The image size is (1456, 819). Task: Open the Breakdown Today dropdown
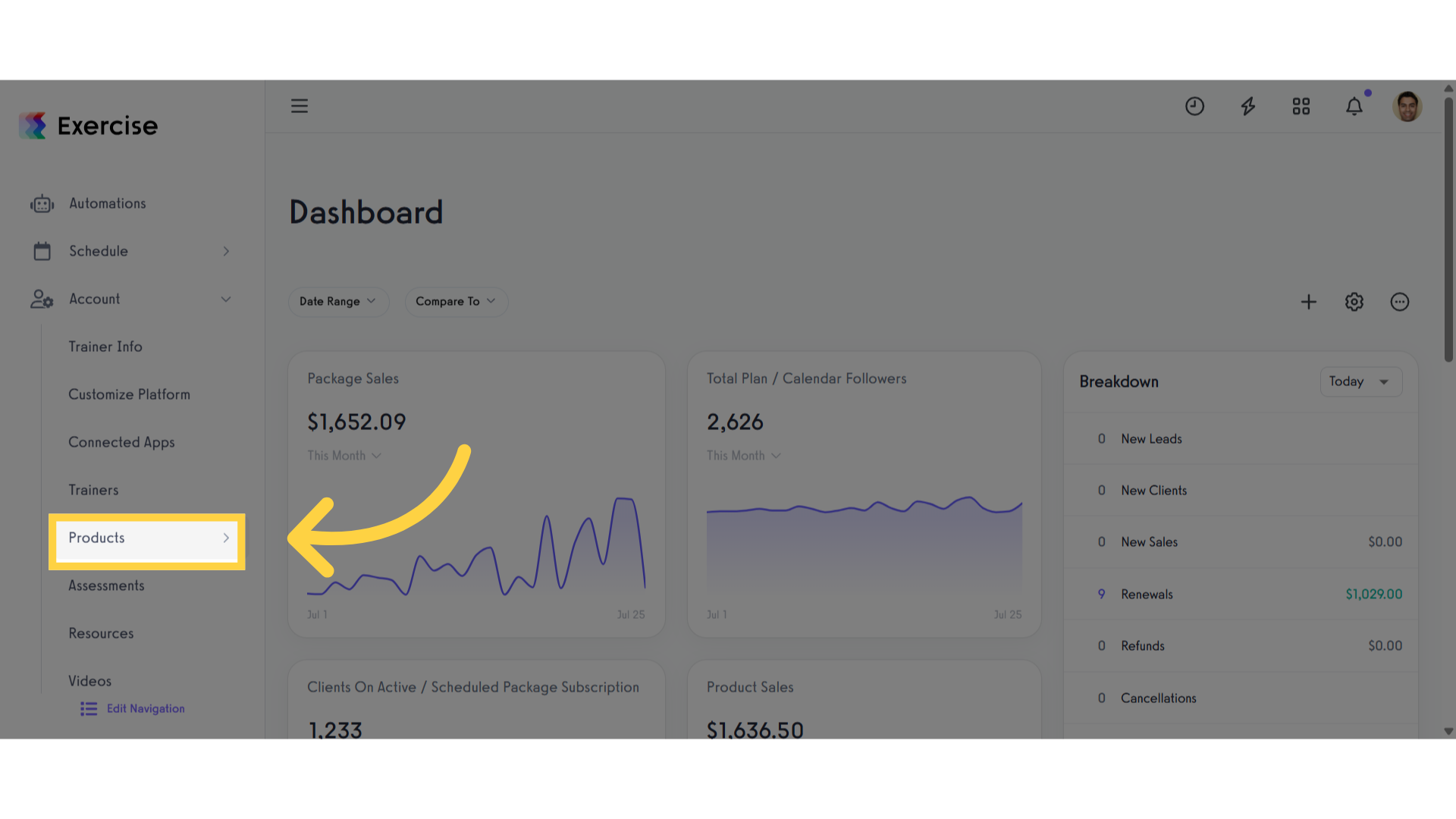click(x=1361, y=381)
